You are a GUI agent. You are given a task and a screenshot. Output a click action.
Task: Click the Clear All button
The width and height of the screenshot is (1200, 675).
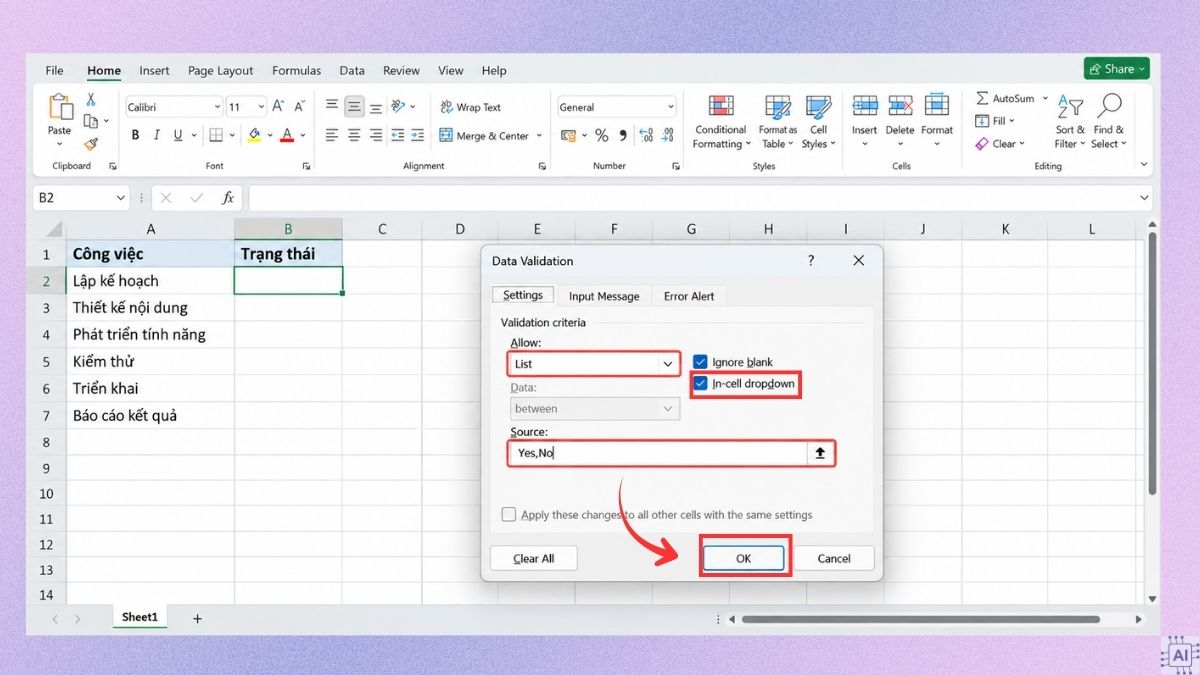pos(534,558)
